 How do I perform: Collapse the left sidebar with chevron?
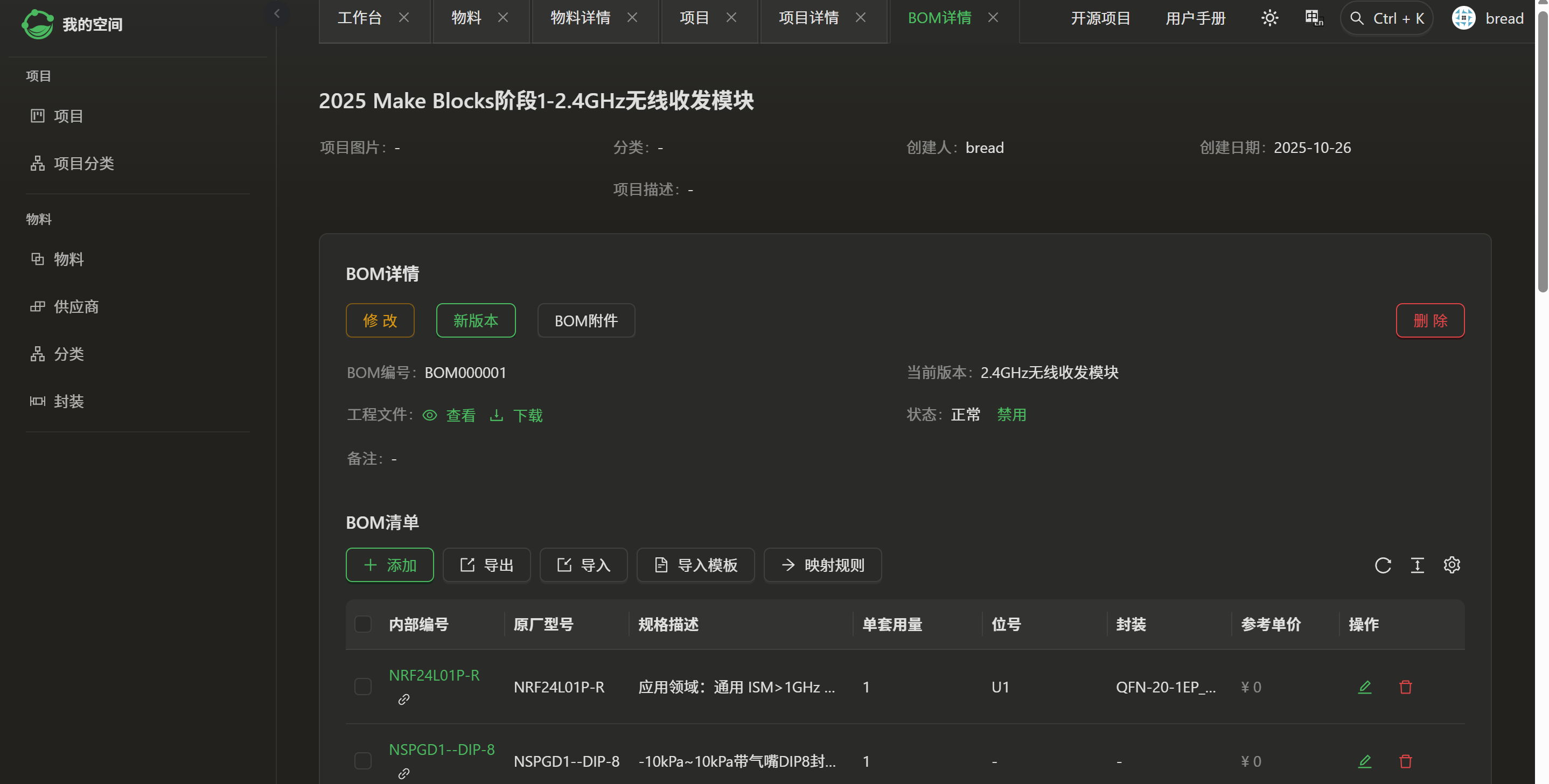(277, 13)
